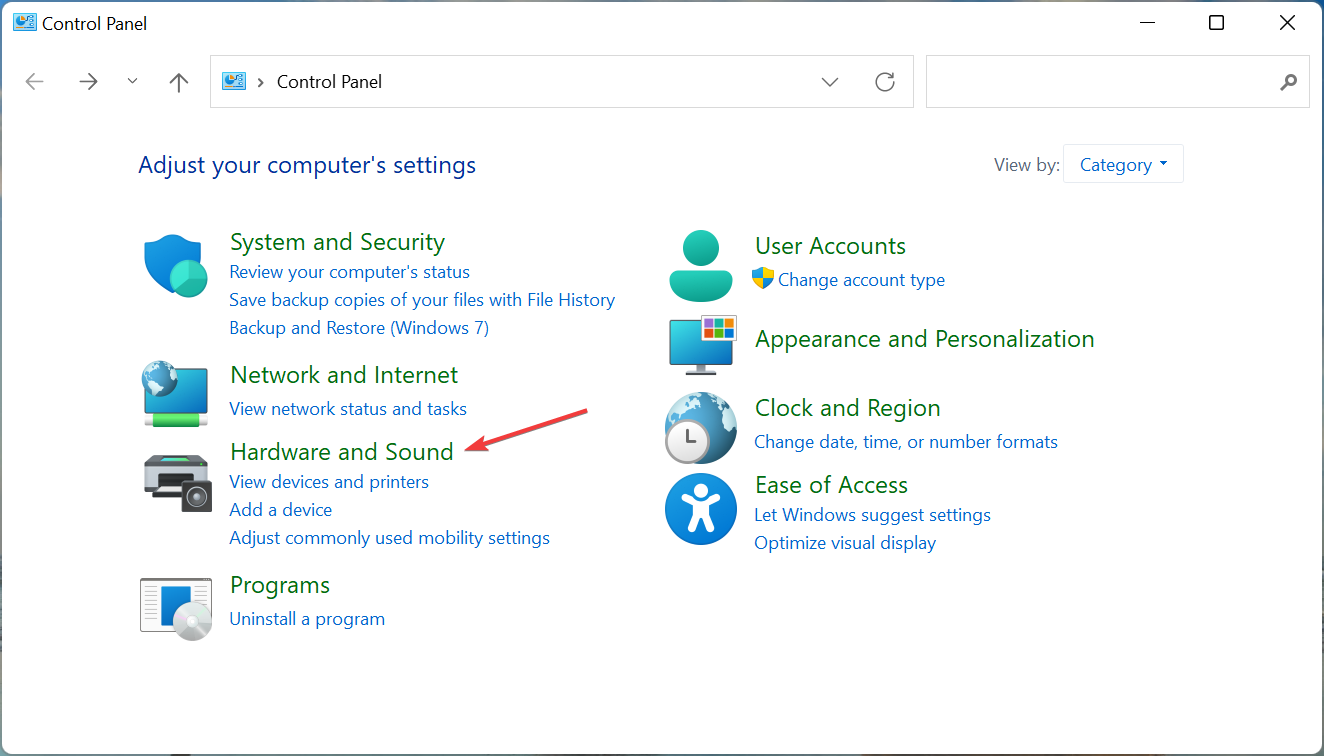Click the User Accounts person icon
1324x756 pixels.
tap(701, 266)
